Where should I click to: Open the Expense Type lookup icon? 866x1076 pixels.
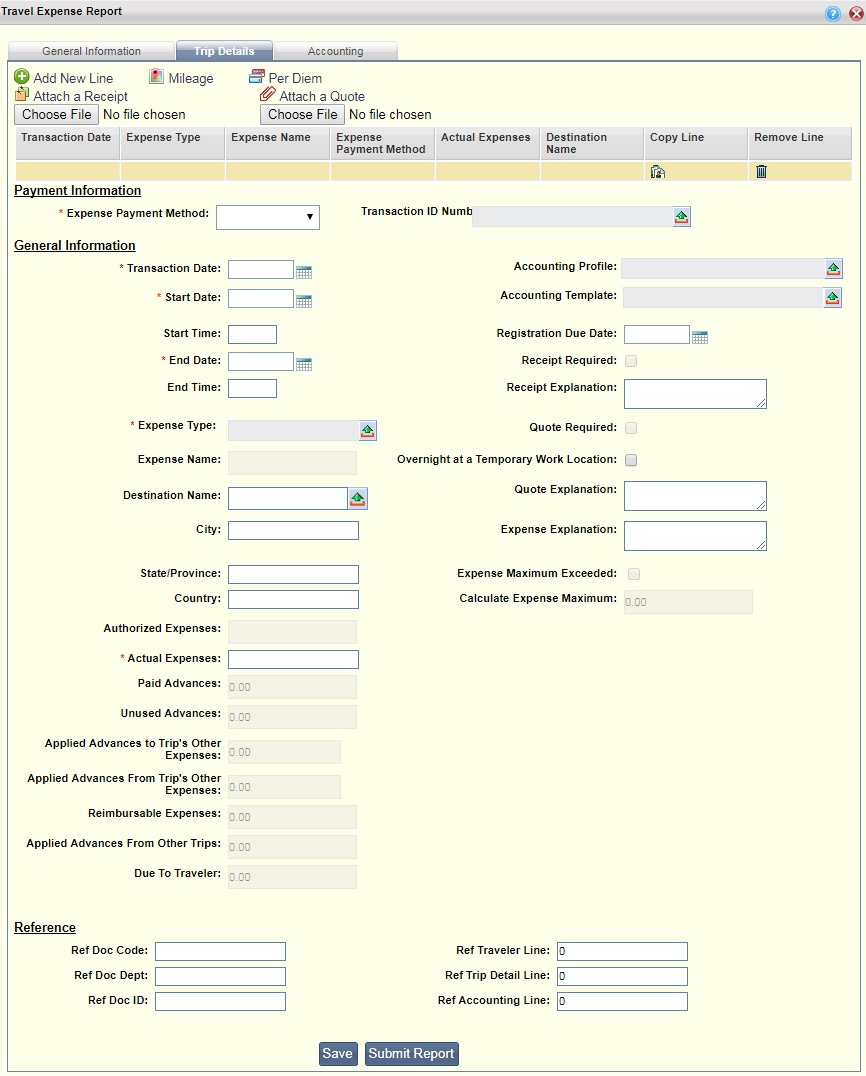coord(368,430)
